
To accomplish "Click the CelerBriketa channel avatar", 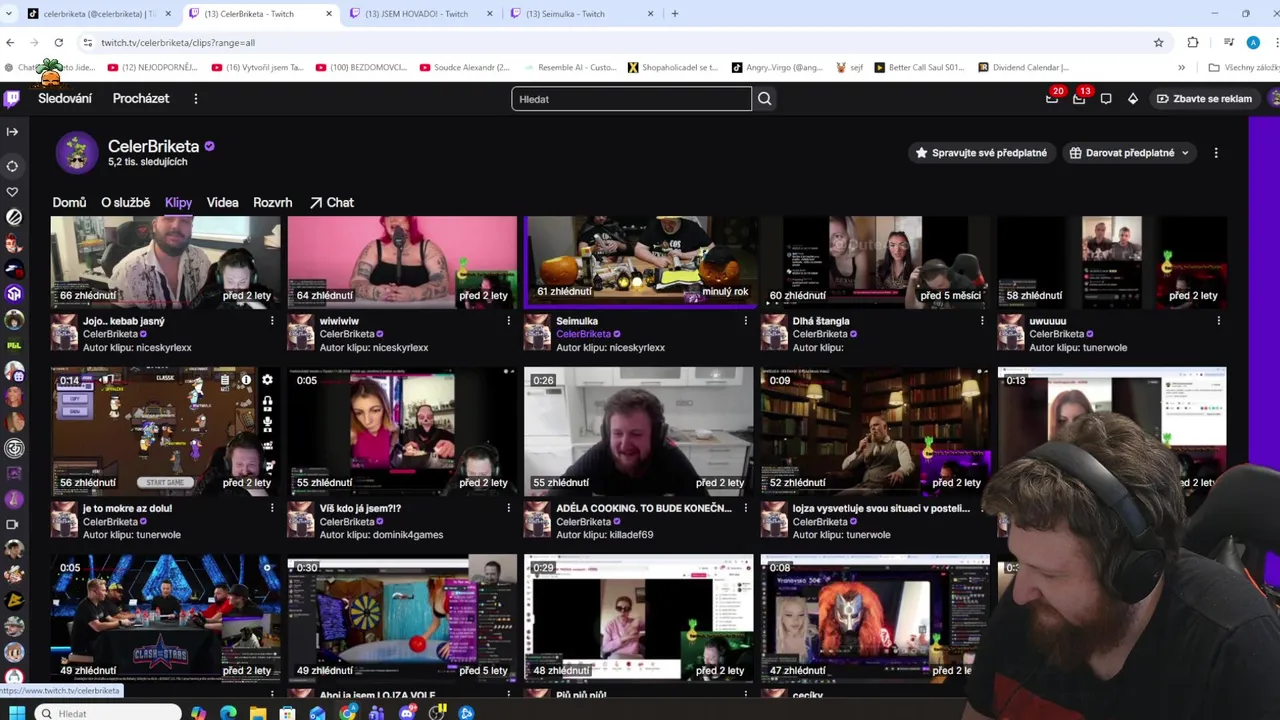I will tap(77, 153).
